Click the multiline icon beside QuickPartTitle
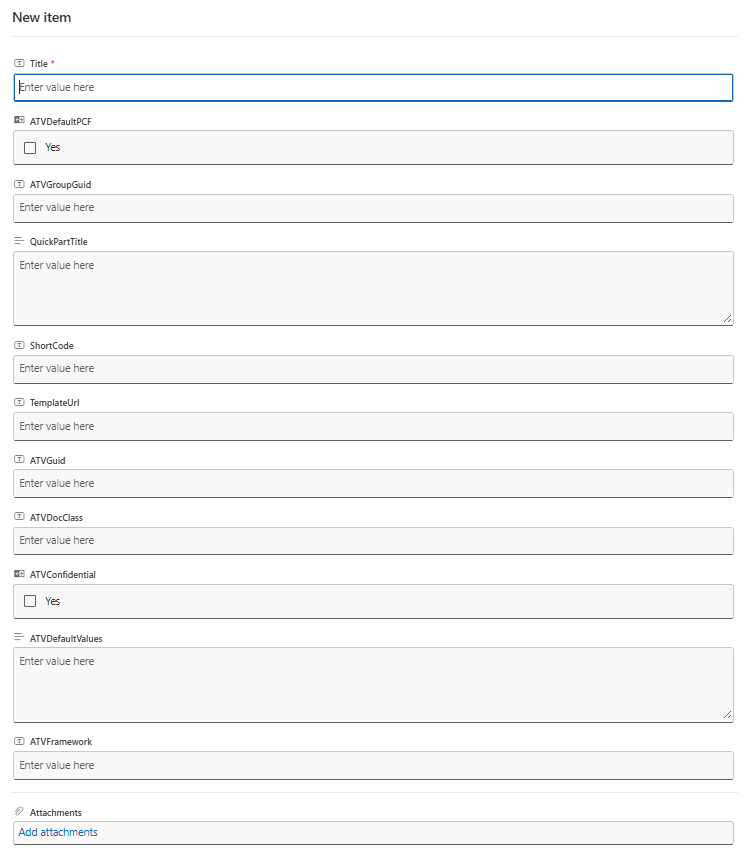The height and width of the screenshot is (862, 745). (19, 241)
